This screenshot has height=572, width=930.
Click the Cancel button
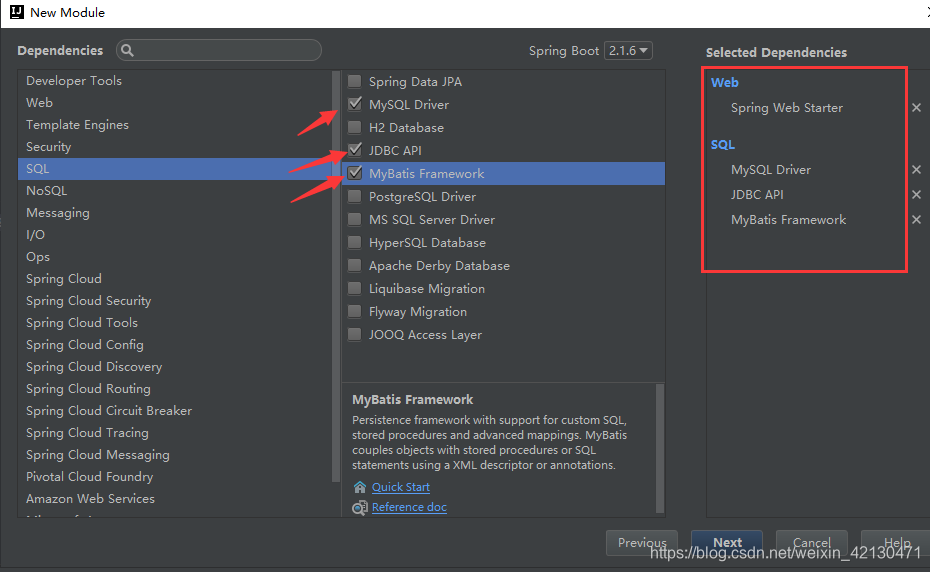[811, 543]
